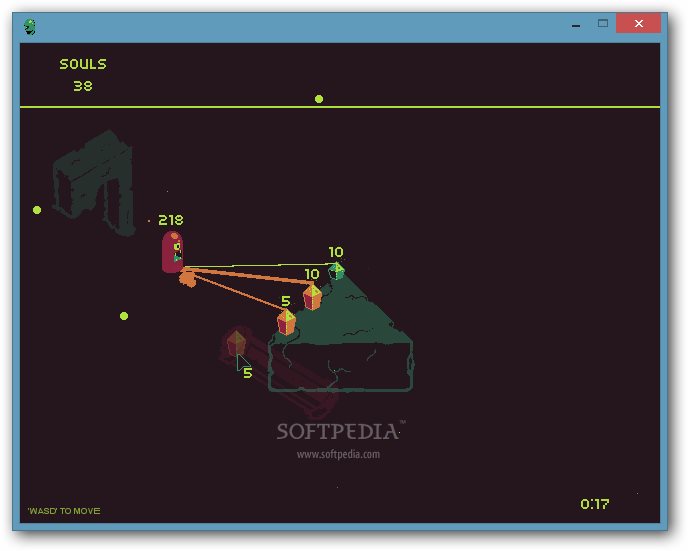
Task: Close the game window
Action: [x=638, y=23]
